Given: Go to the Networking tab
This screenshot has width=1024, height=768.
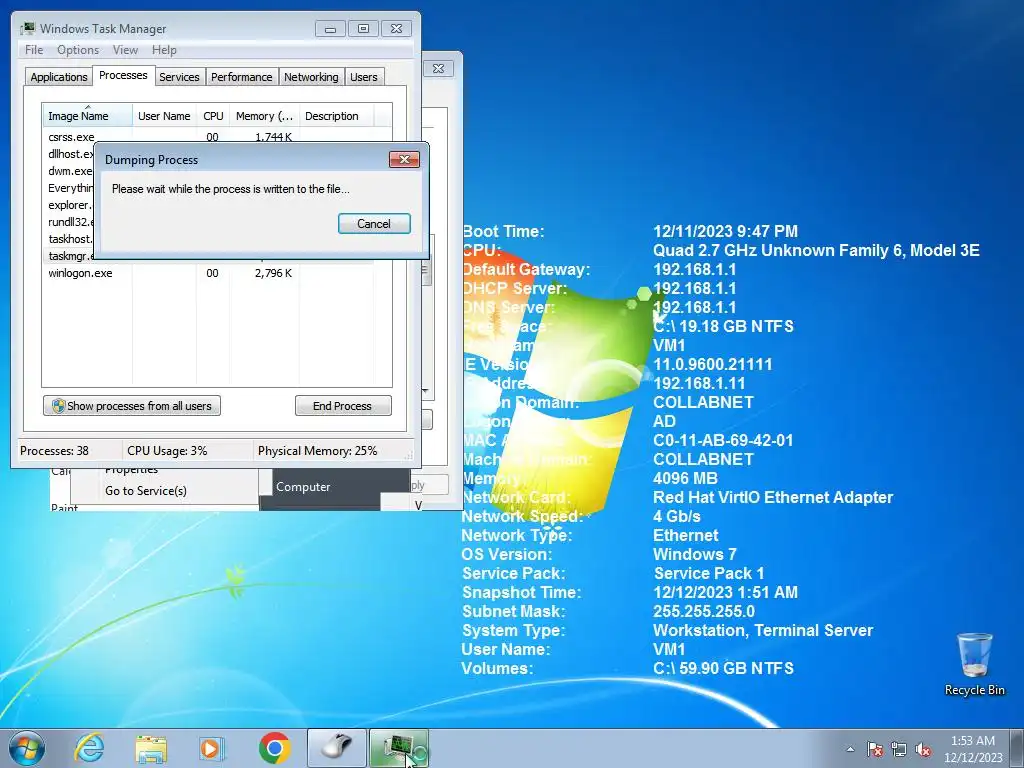Looking at the screenshot, I should click(311, 77).
